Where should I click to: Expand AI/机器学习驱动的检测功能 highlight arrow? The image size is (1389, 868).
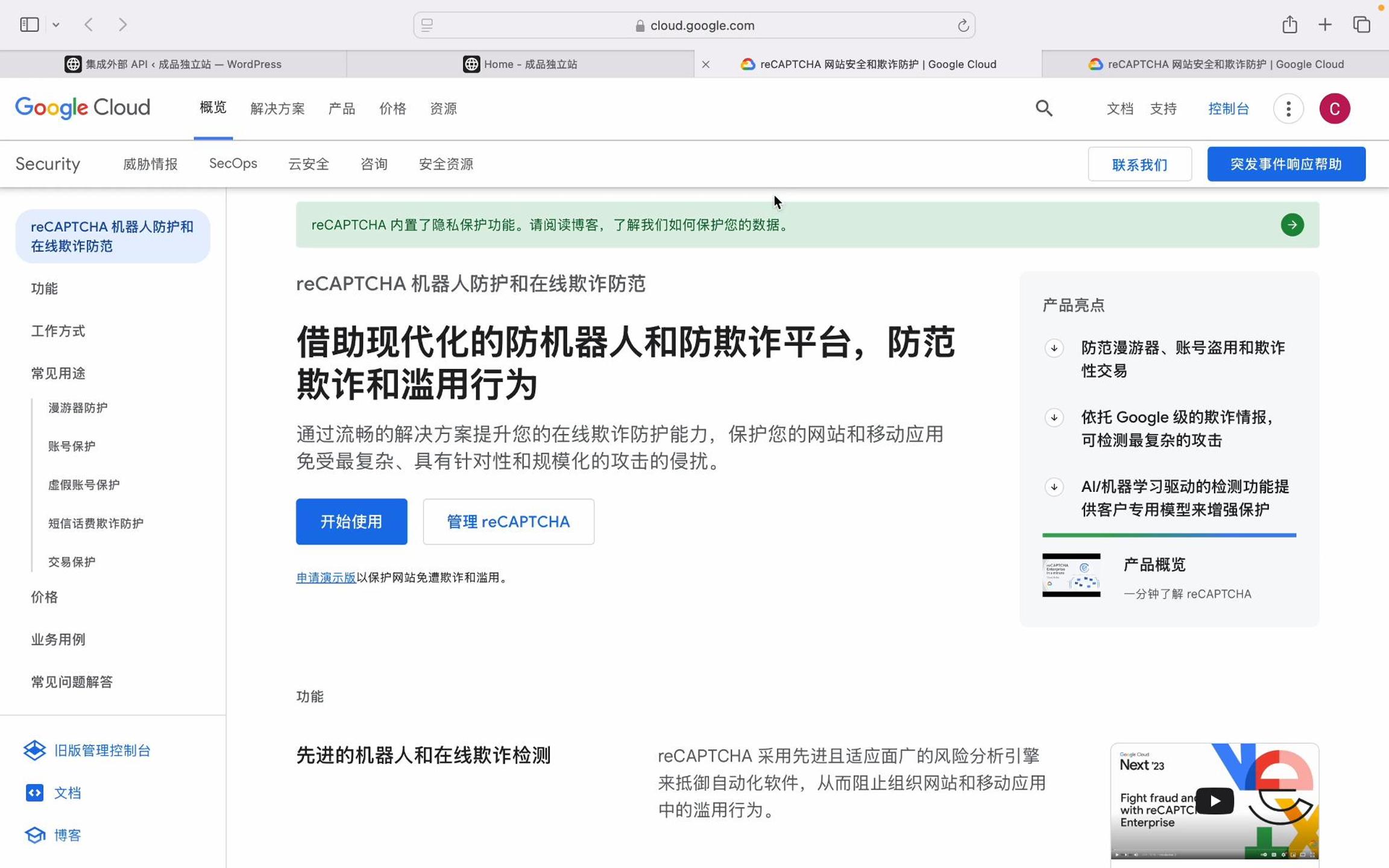click(1054, 486)
